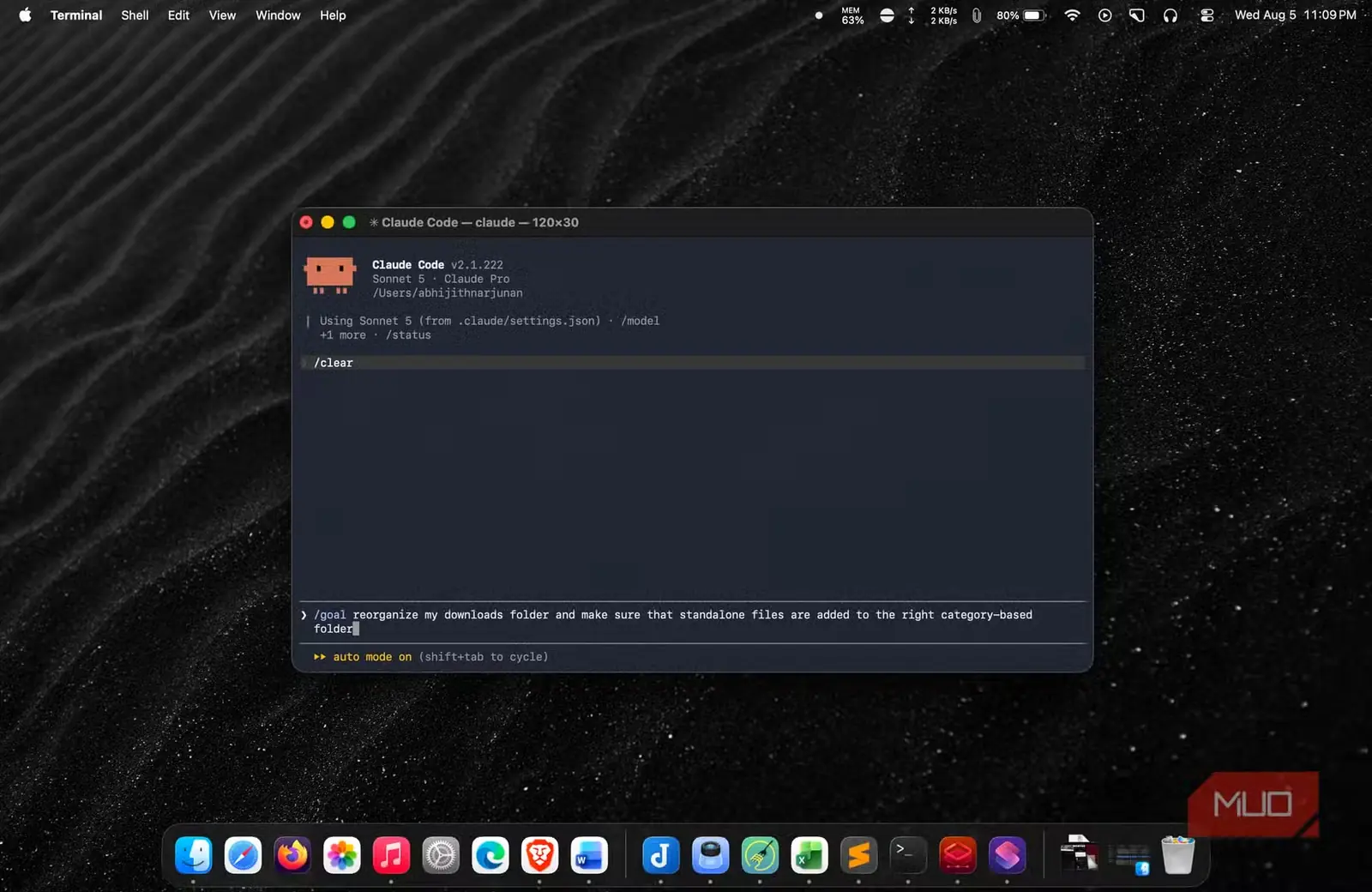The height and width of the screenshot is (892, 1372).
Task: Open Sublime Text from the Dock
Action: [x=858, y=855]
